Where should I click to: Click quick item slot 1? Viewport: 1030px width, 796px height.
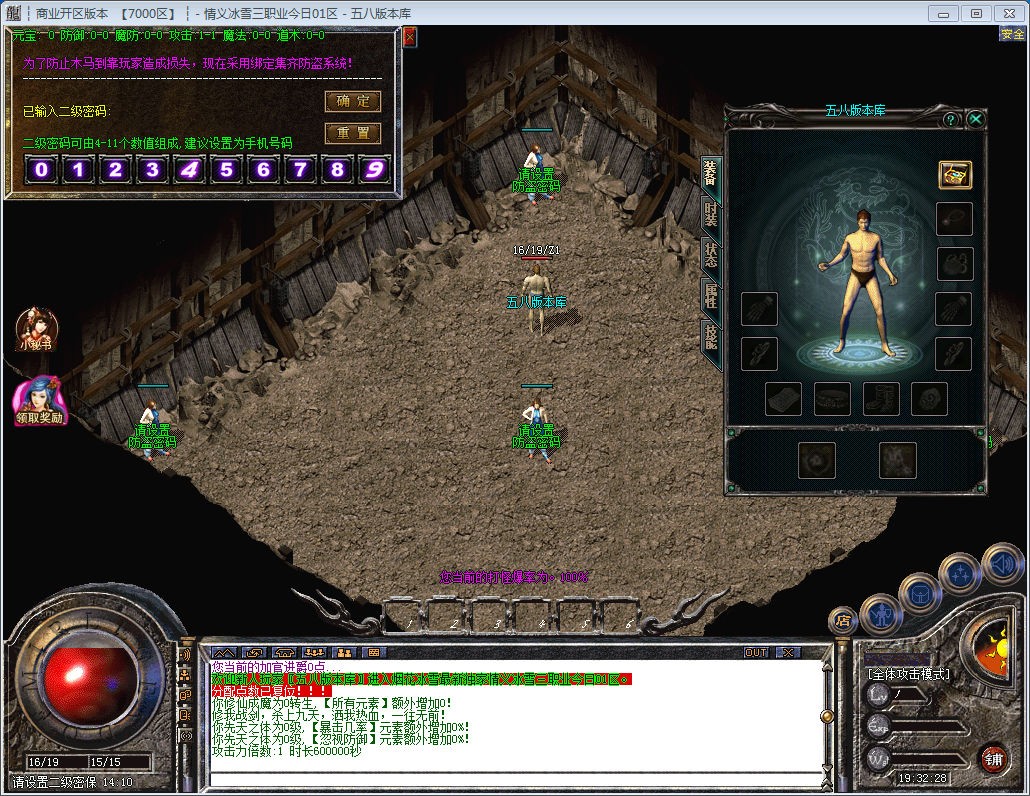(x=403, y=615)
